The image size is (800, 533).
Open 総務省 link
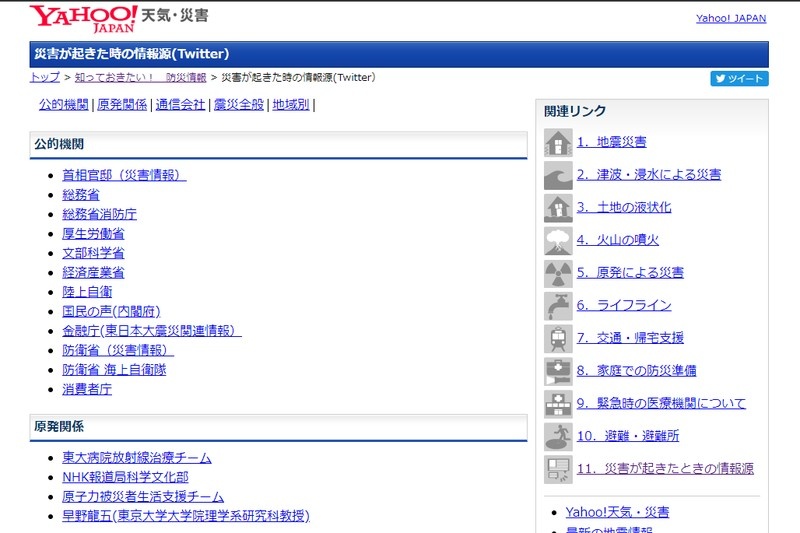pyautogui.click(x=81, y=194)
